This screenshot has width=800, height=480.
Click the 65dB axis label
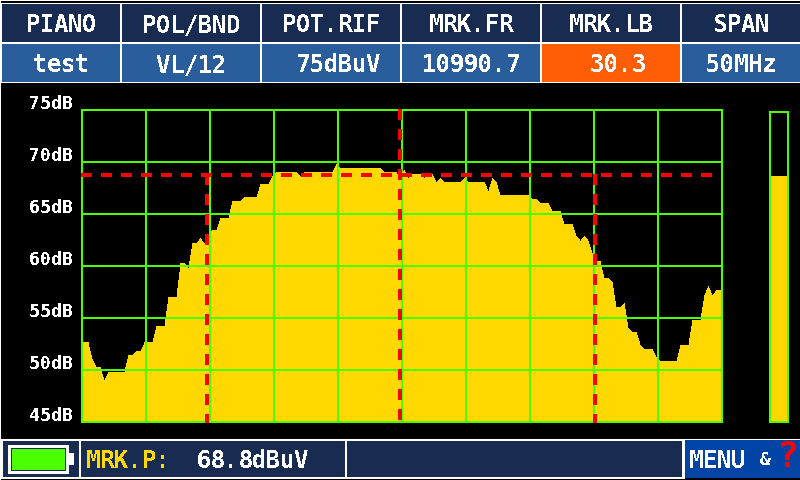pos(51,207)
